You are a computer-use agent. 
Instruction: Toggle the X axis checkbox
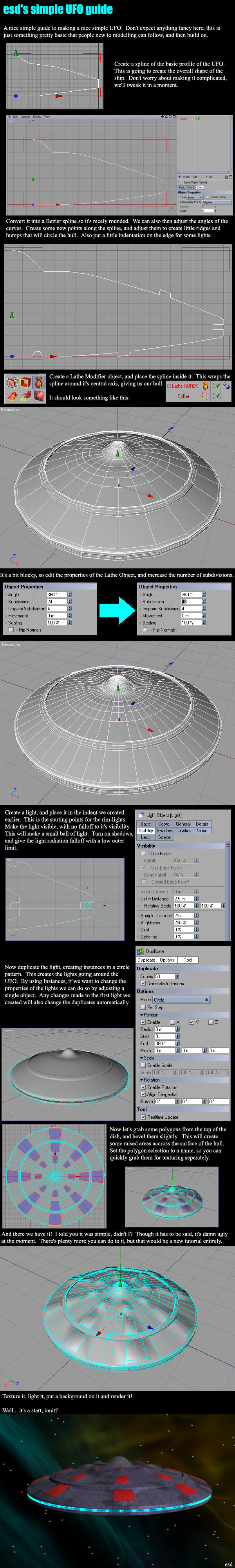tap(172, 1022)
